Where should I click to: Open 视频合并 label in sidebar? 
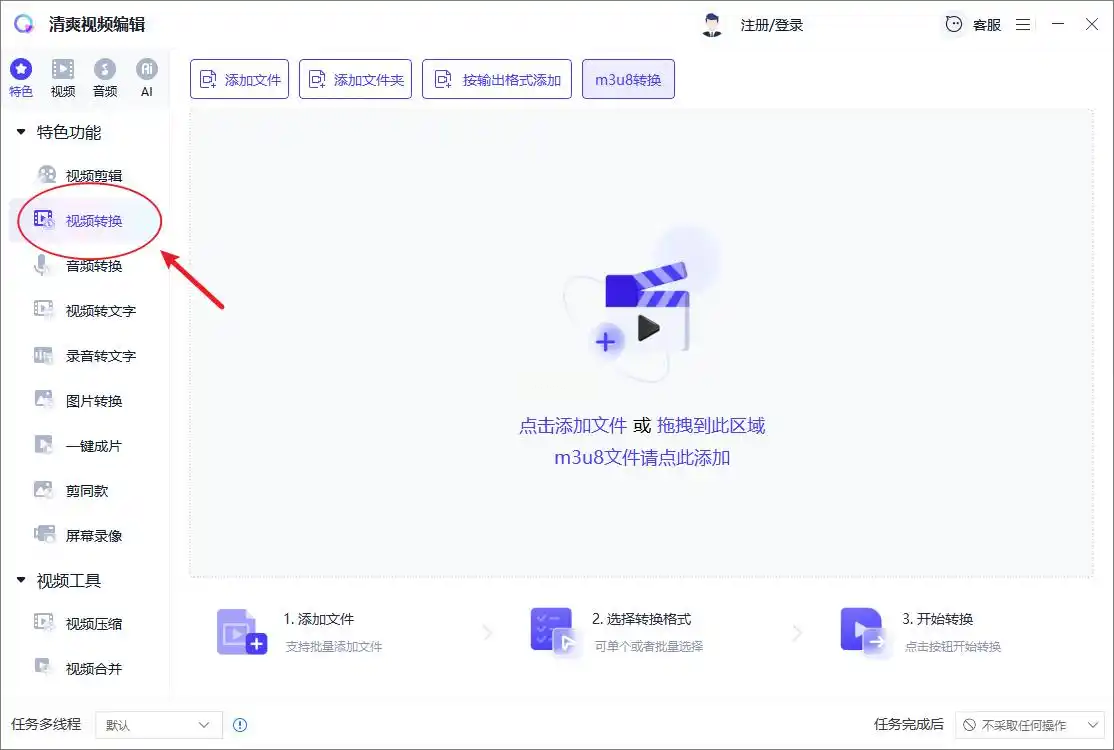coord(94,668)
